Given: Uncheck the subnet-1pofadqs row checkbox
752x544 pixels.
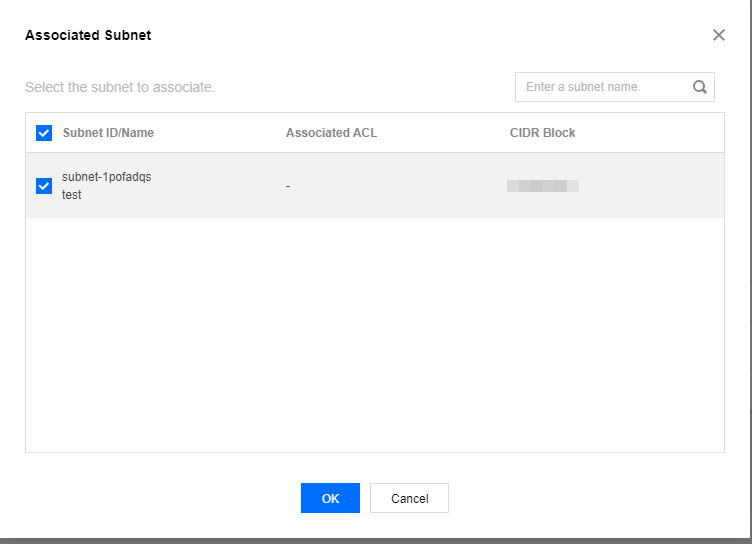Looking at the screenshot, I should tap(44, 186).
